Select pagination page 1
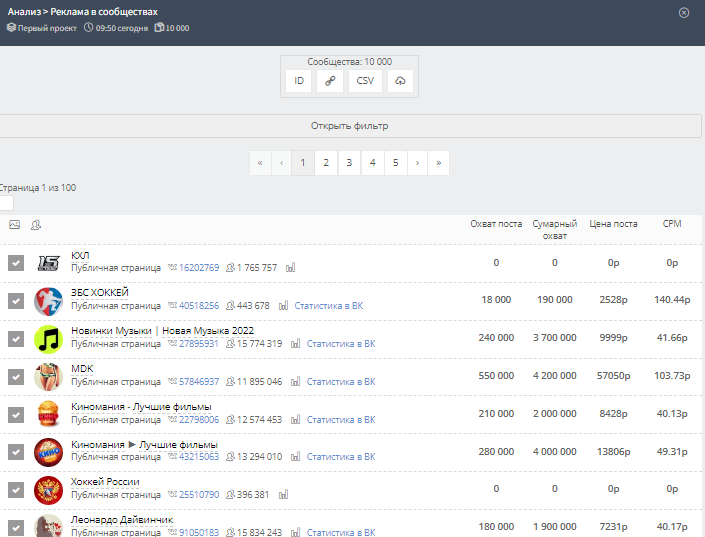The width and height of the screenshot is (705, 537). click(x=303, y=163)
